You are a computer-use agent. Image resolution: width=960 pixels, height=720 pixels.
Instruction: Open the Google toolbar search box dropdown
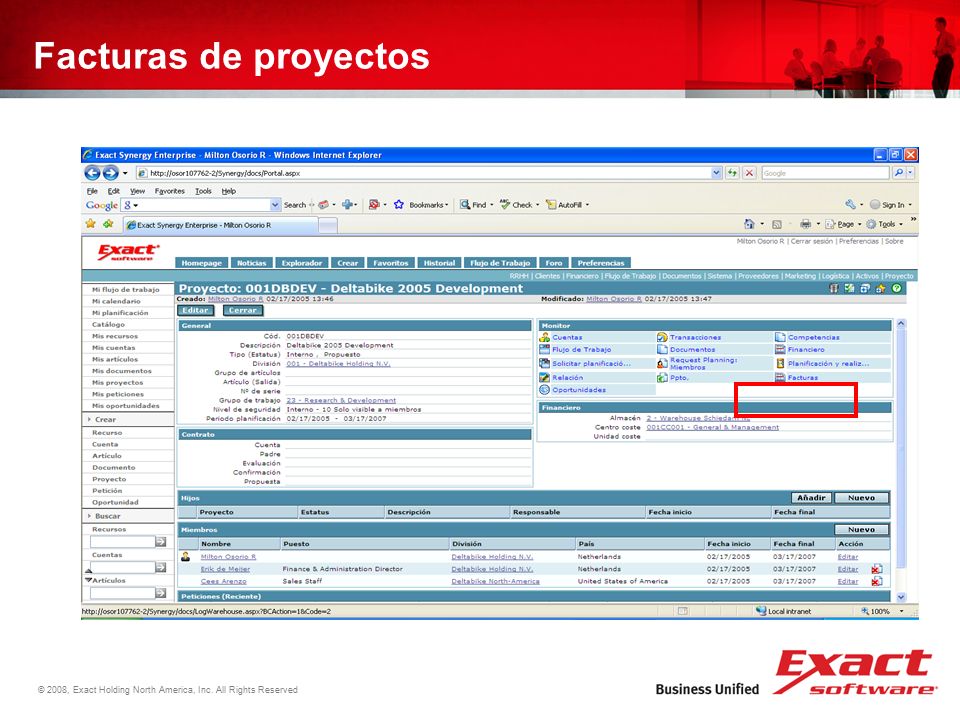point(275,205)
